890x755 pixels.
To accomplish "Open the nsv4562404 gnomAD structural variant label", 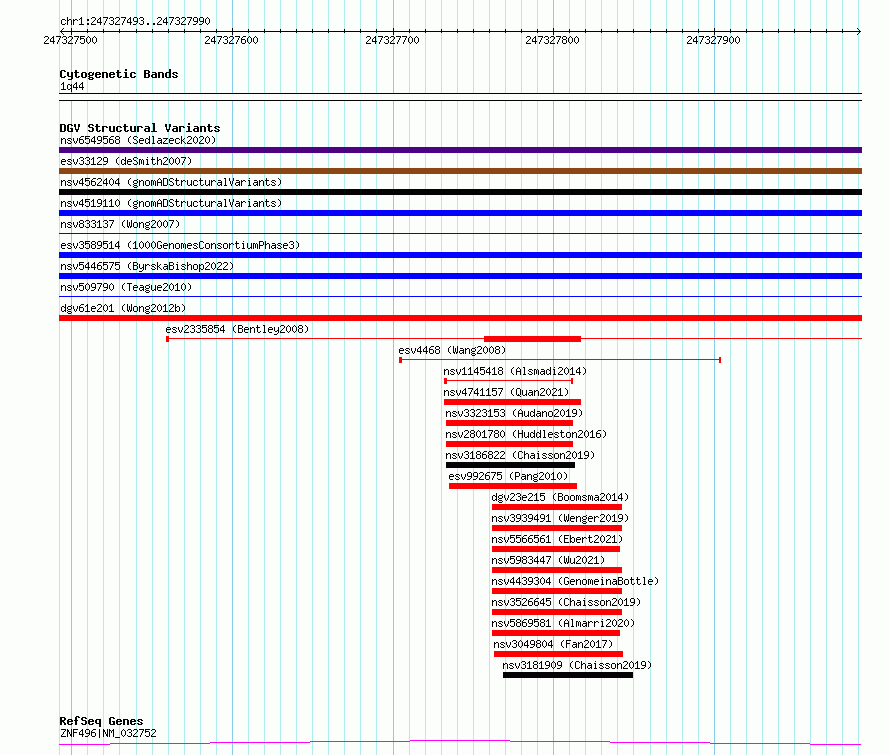I will [x=170, y=182].
